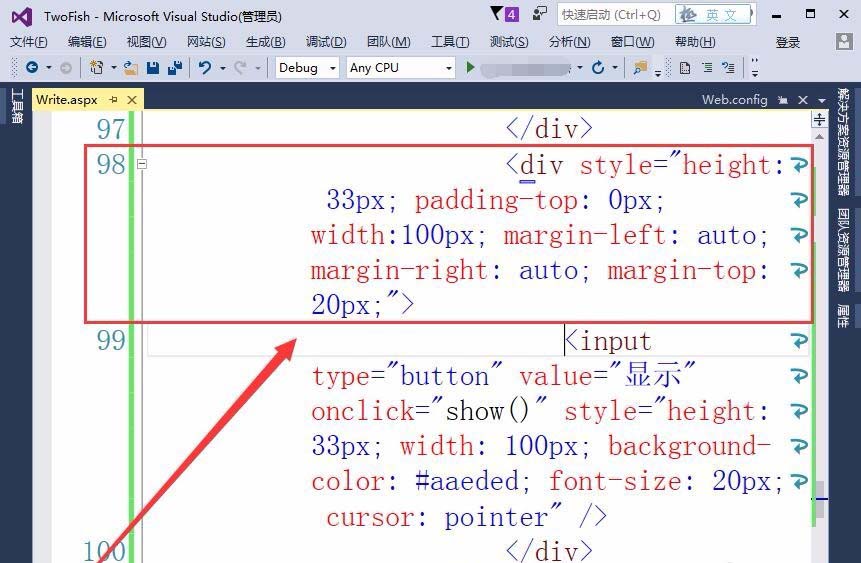Click the user account avatar icon
Screen dimensions: 861x563
click(844, 41)
